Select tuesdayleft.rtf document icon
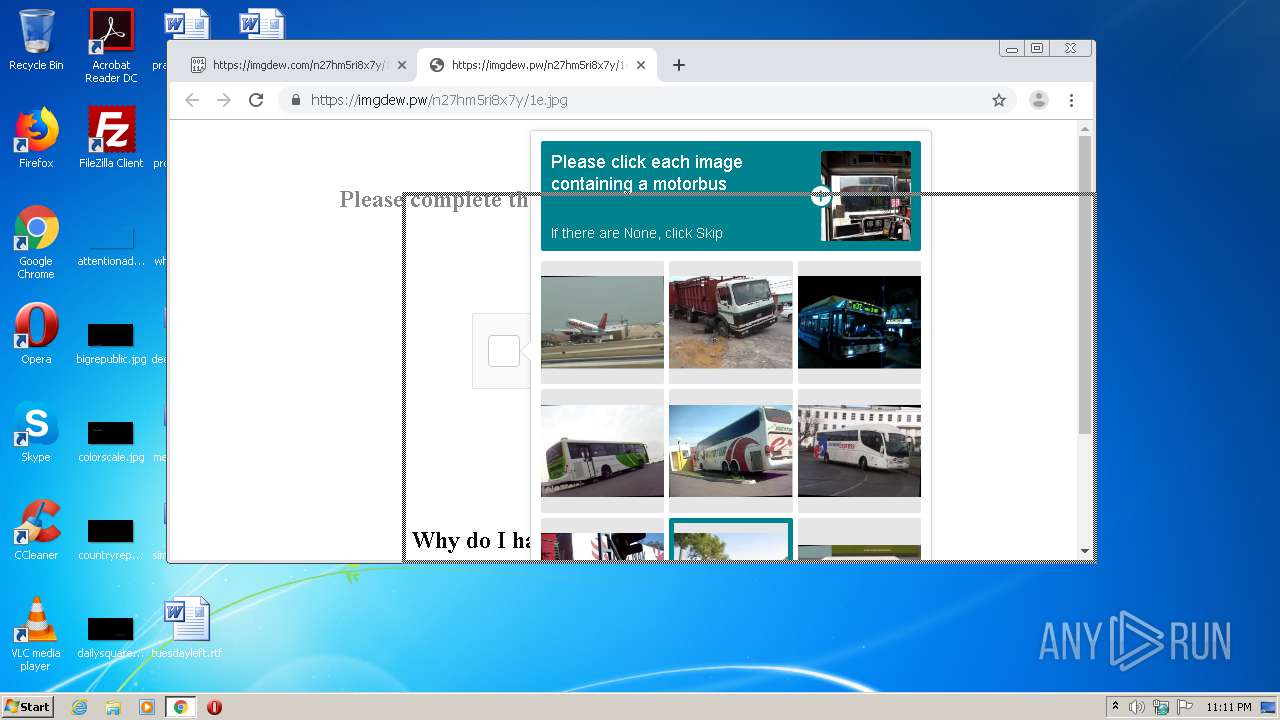Image resolution: width=1280 pixels, height=720 pixels. tap(187, 628)
